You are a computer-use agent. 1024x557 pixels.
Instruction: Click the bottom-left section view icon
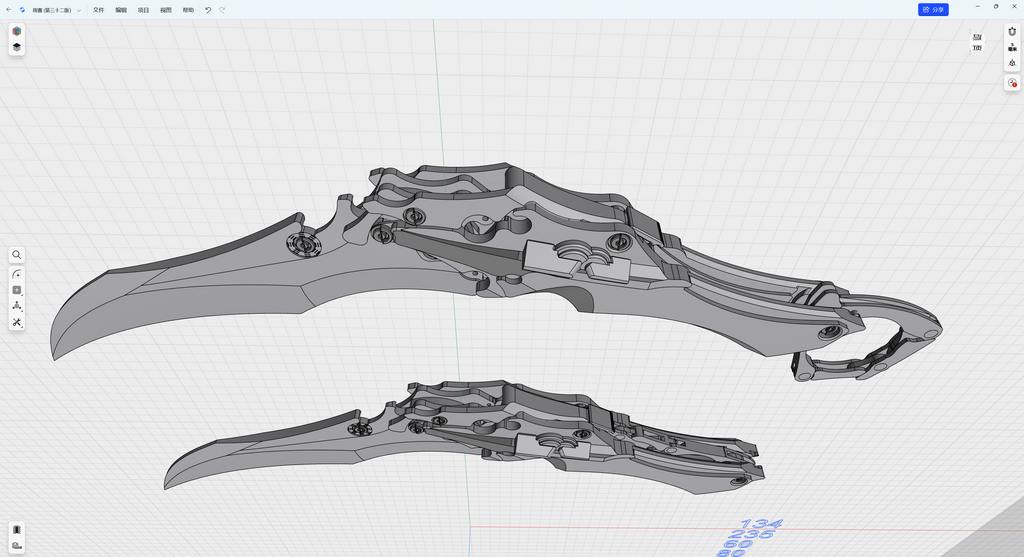pyautogui.click(x=17, y=530)
